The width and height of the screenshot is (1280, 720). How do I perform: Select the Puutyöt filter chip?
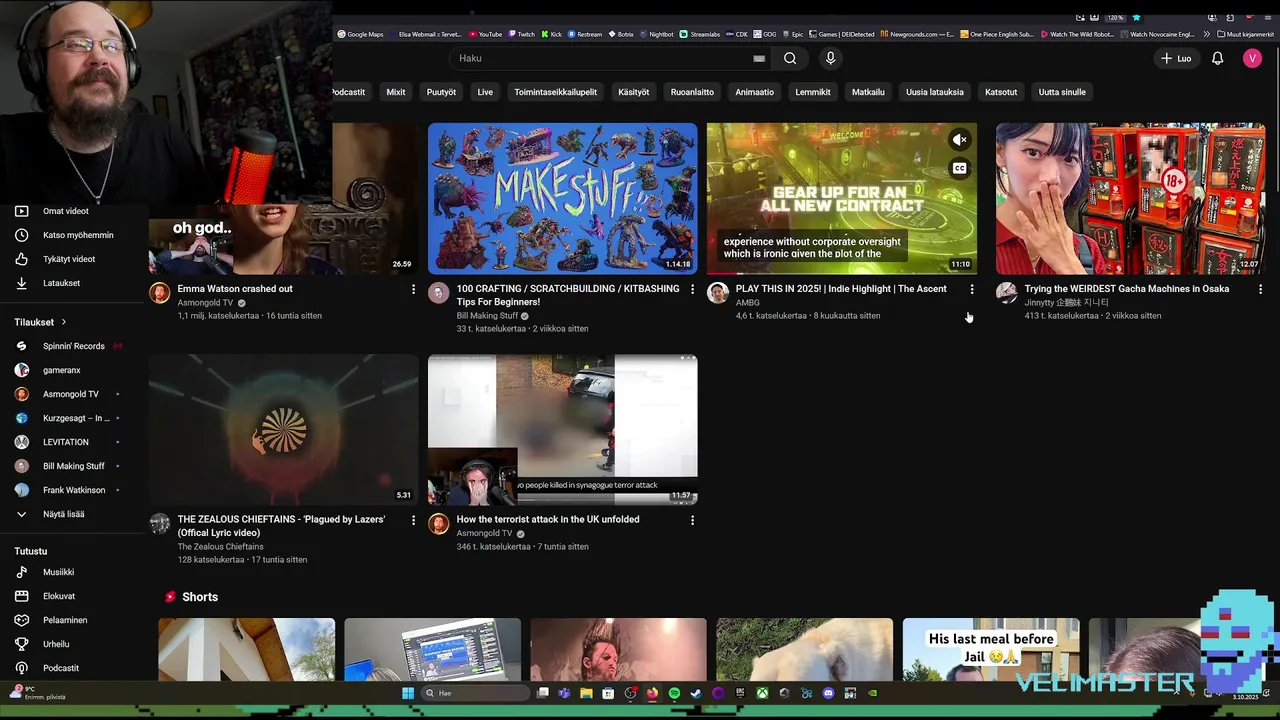pyautogui.click(x=441, y=92)
